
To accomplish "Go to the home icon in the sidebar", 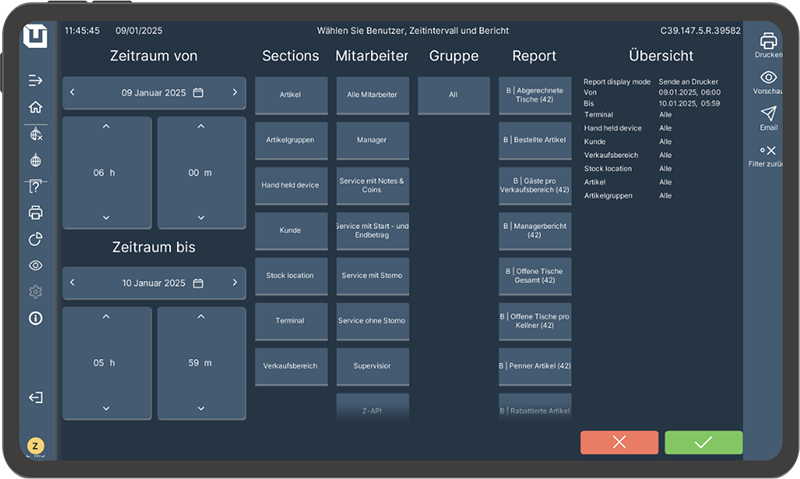I will coord(36,107).
